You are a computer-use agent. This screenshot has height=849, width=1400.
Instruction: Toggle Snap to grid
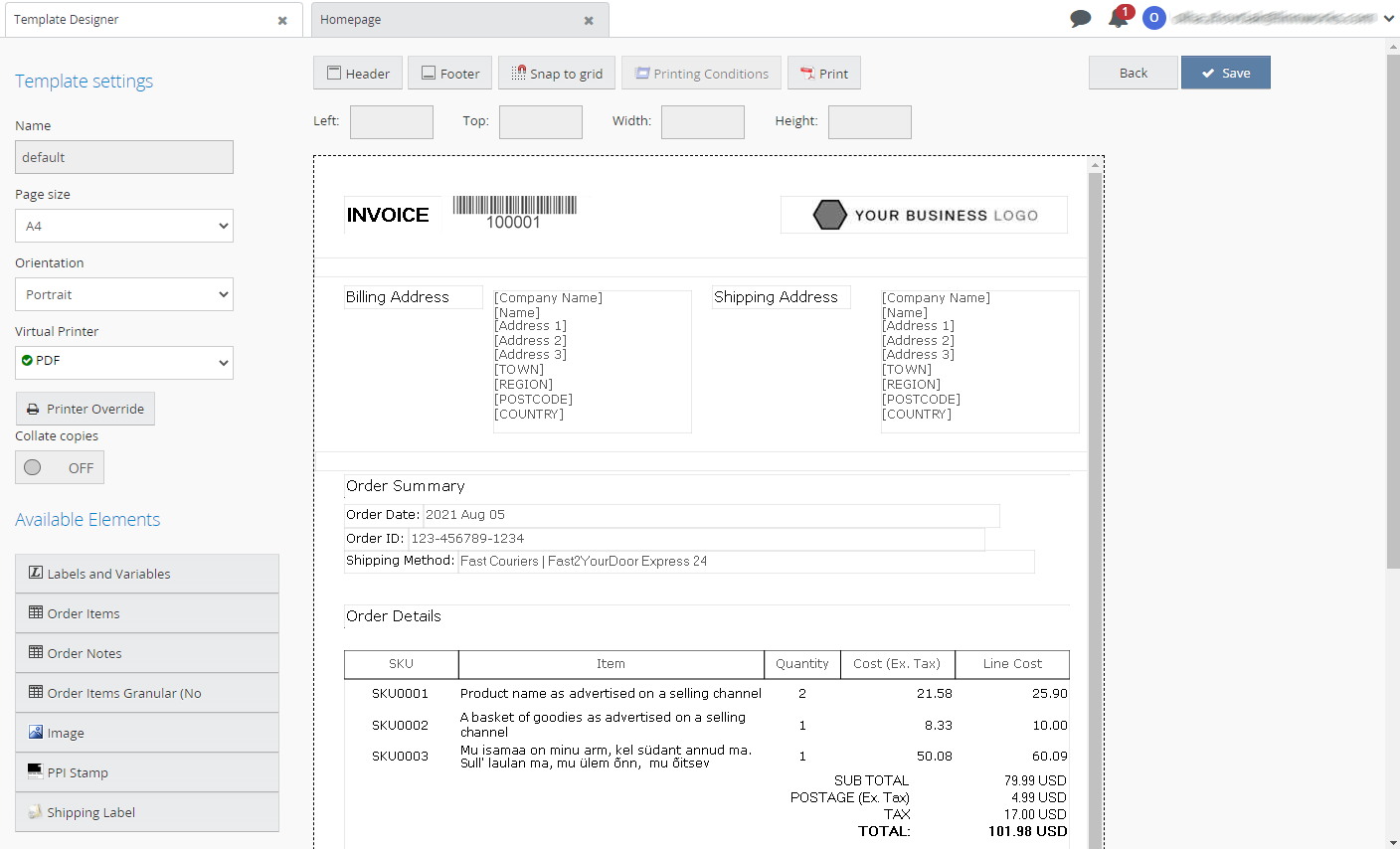tap(557, 74)
